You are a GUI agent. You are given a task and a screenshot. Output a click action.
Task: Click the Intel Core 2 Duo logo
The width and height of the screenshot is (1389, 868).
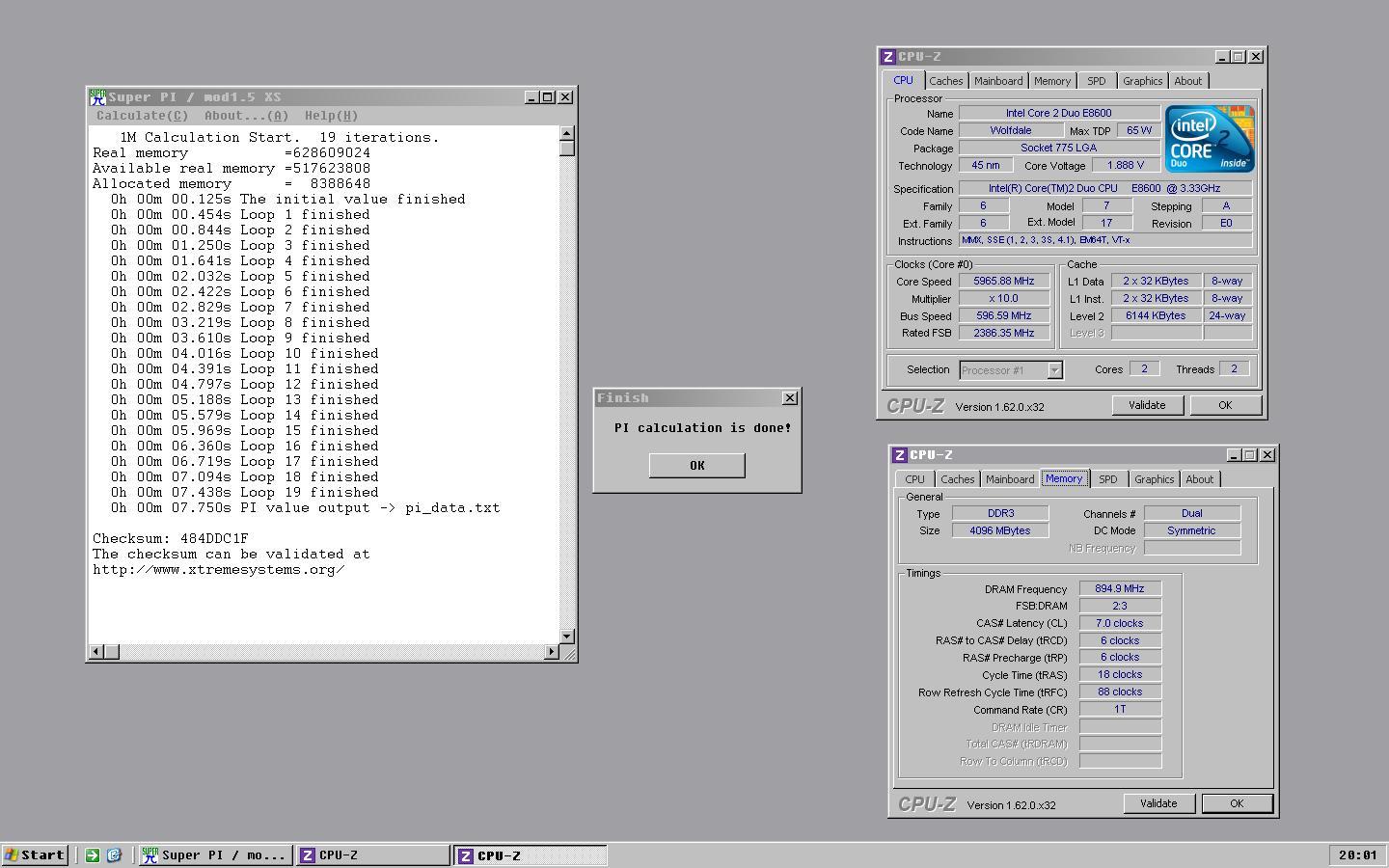point(1210,139)
